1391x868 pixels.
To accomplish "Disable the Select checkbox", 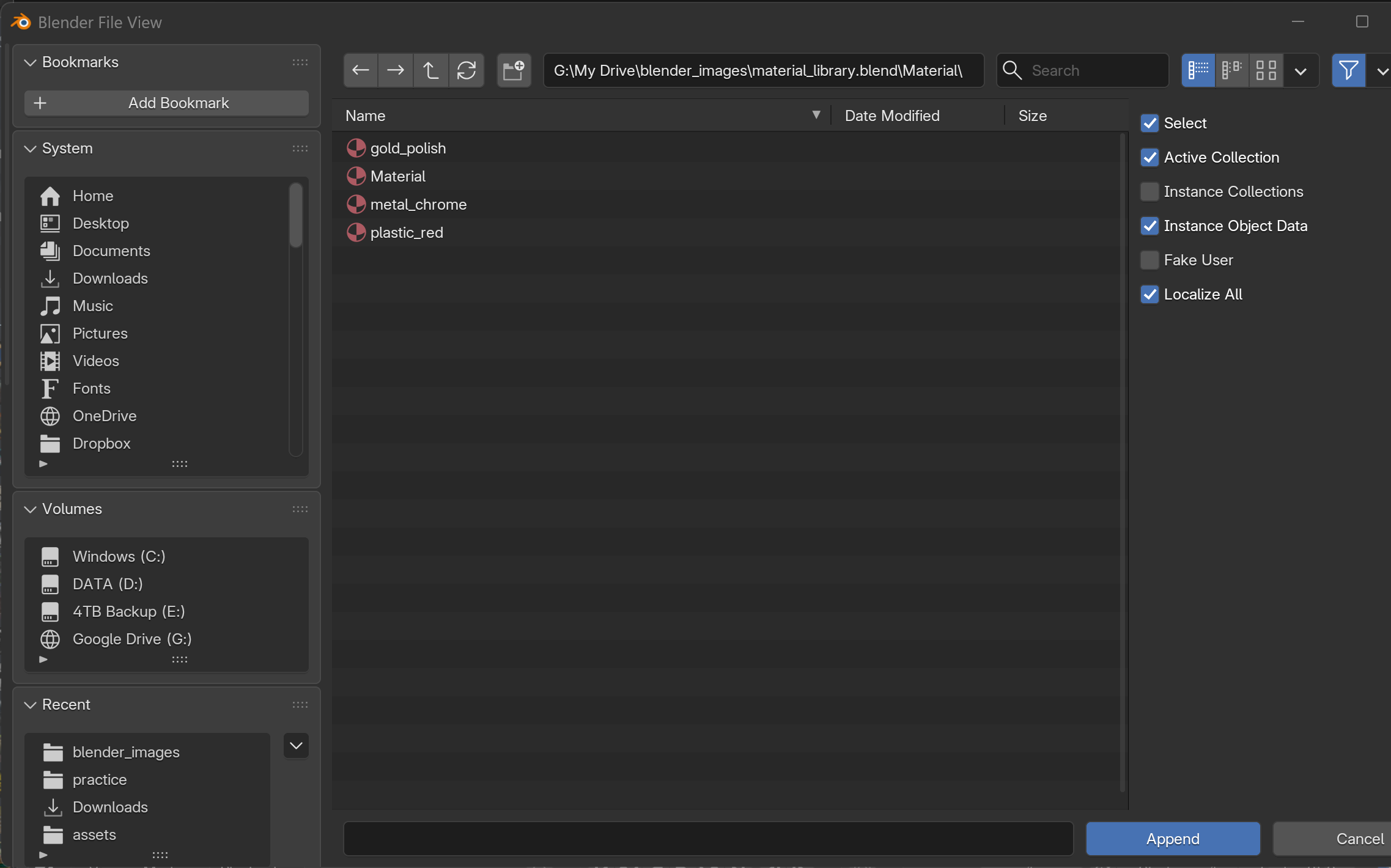I will pyautogui.click(x=1149, y=123).
